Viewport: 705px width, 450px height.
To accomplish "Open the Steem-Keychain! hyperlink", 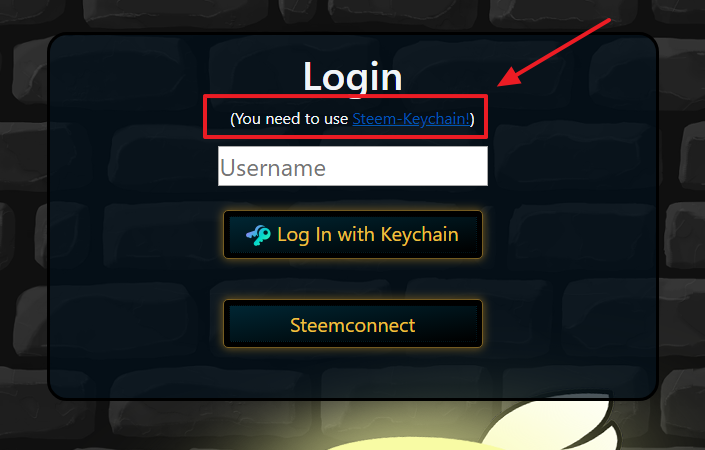I will click(x=411, y=119).
